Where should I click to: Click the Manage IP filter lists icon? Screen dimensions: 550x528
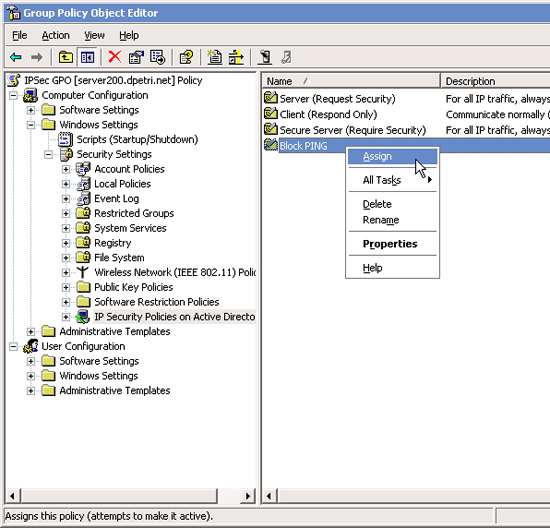tap(236, 57)
